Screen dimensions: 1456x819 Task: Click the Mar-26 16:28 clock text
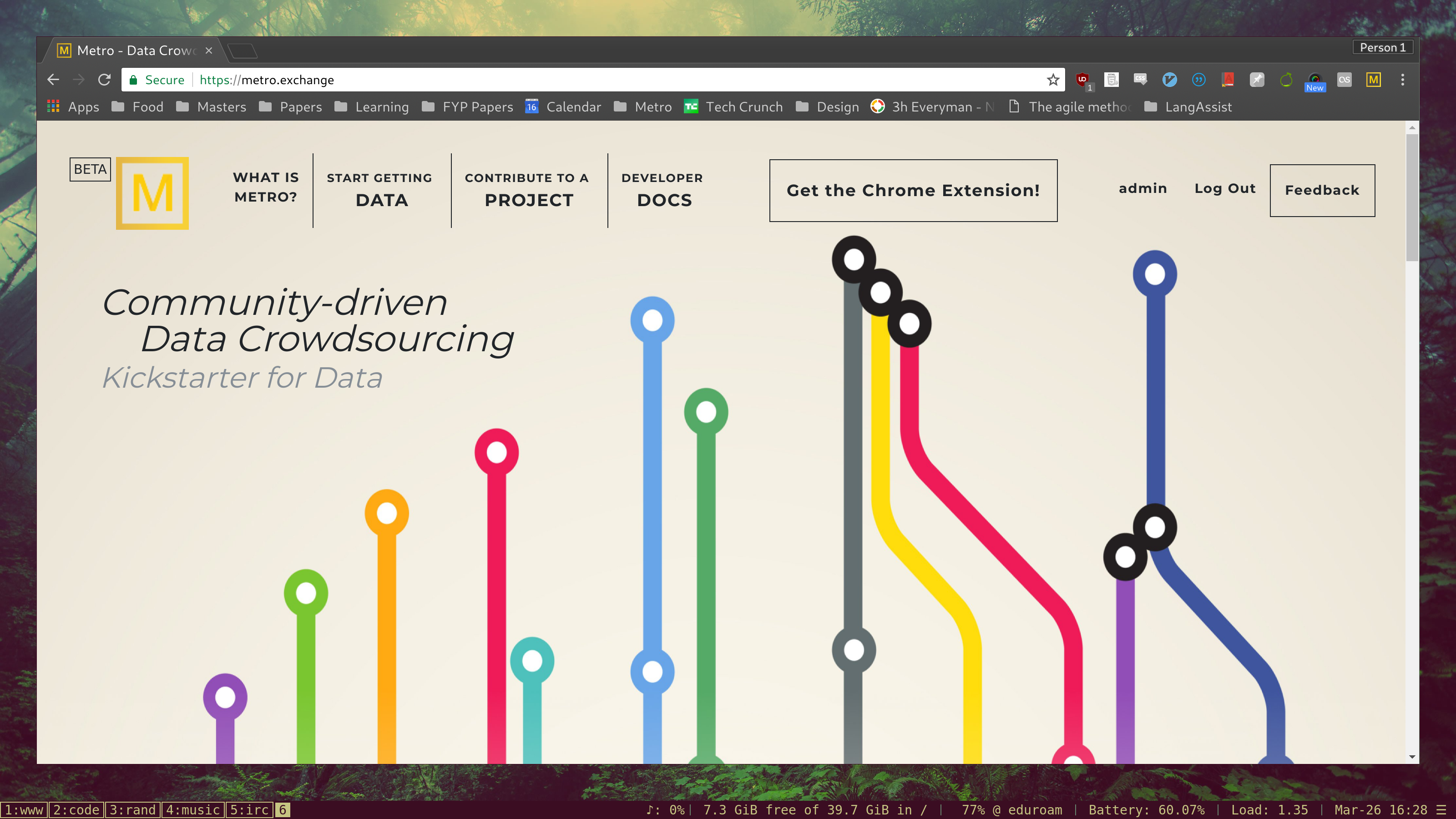pos(1380,810)
